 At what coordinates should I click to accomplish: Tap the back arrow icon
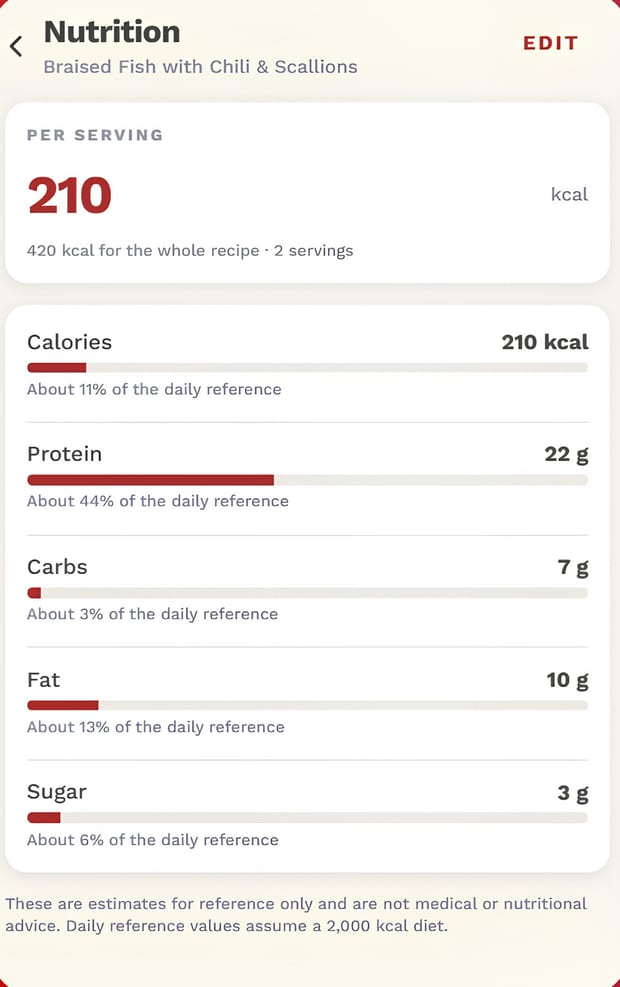click(16, 46)
